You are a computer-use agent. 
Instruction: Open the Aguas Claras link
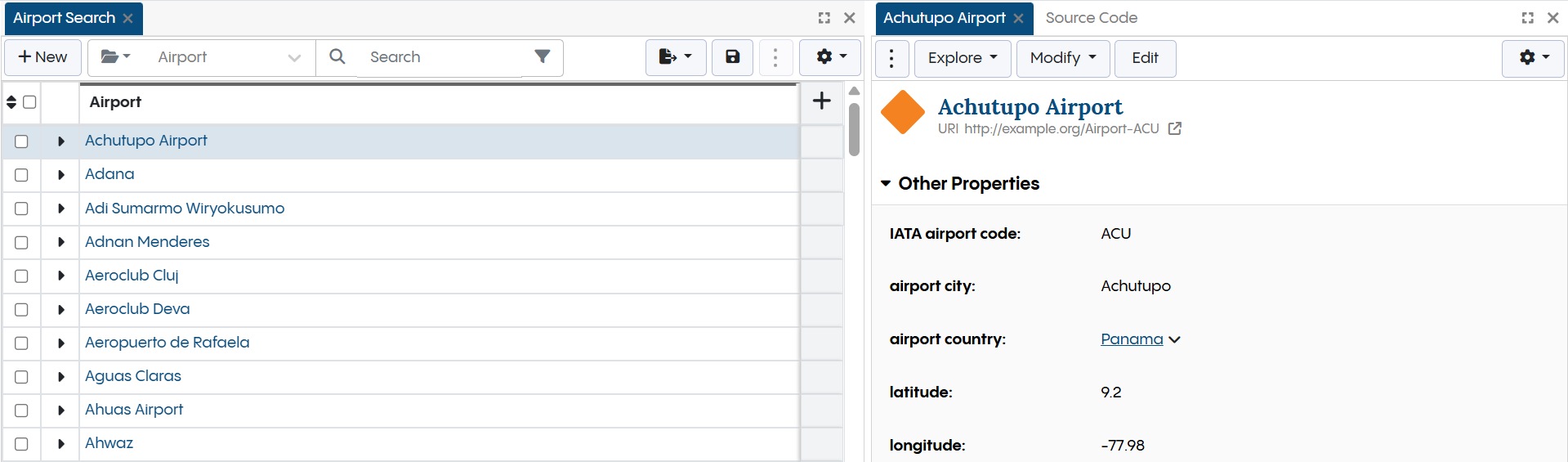tap(133, 376)
